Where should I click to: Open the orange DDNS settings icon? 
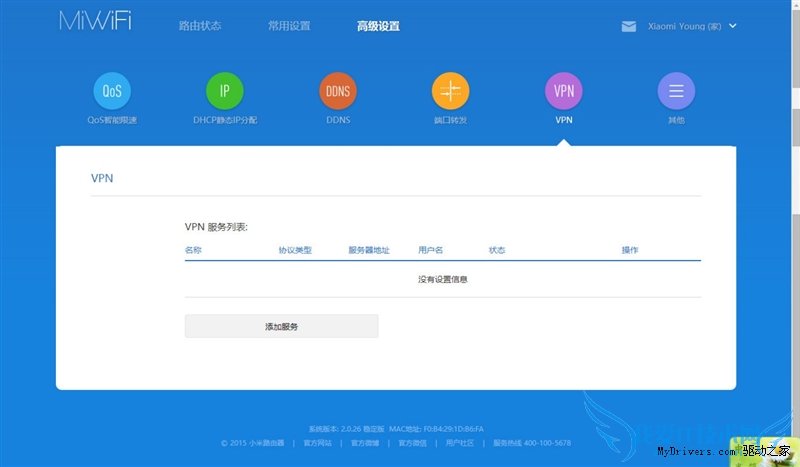338,91
